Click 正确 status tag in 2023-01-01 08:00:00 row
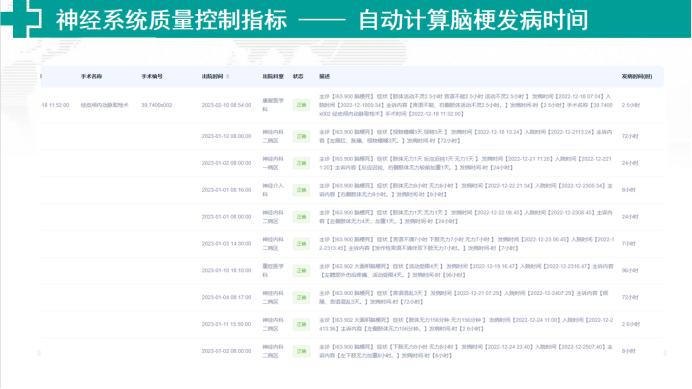 pyautogui.click(x=301, y=217)
